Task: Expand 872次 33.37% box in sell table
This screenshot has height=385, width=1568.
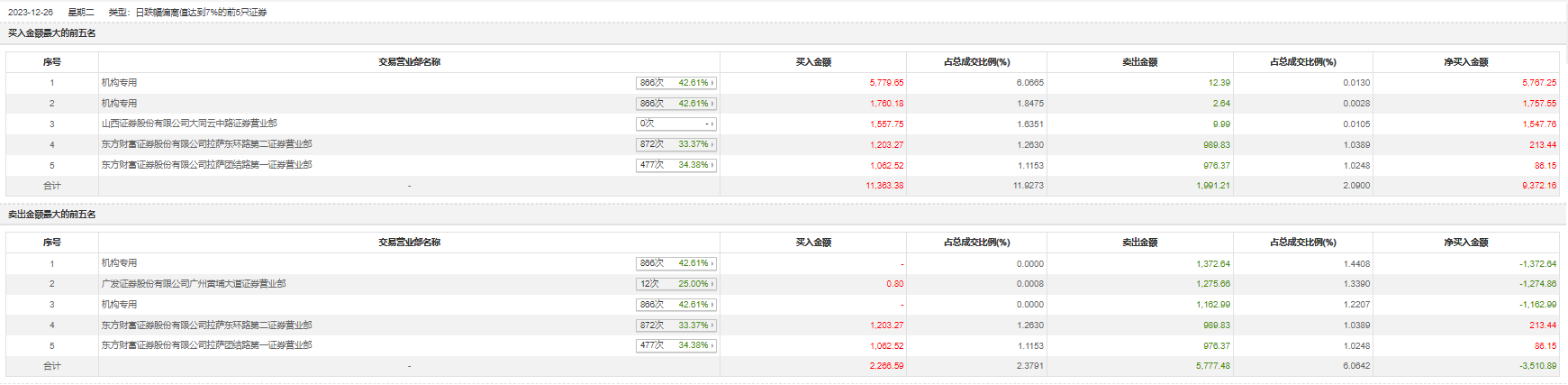Action: tap(676, 325)
